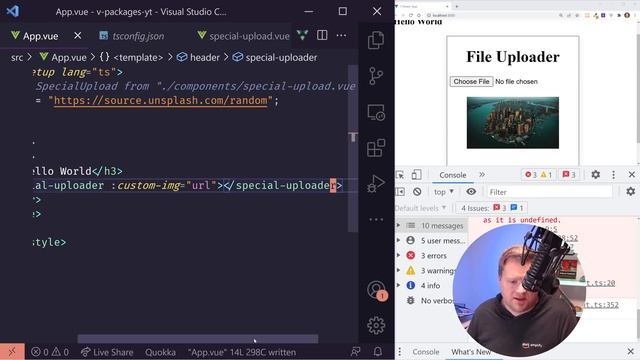Open the Source Control view
The height and width of the screenshot is (360, 640).
pyautogui.click(x=376, y=76)
